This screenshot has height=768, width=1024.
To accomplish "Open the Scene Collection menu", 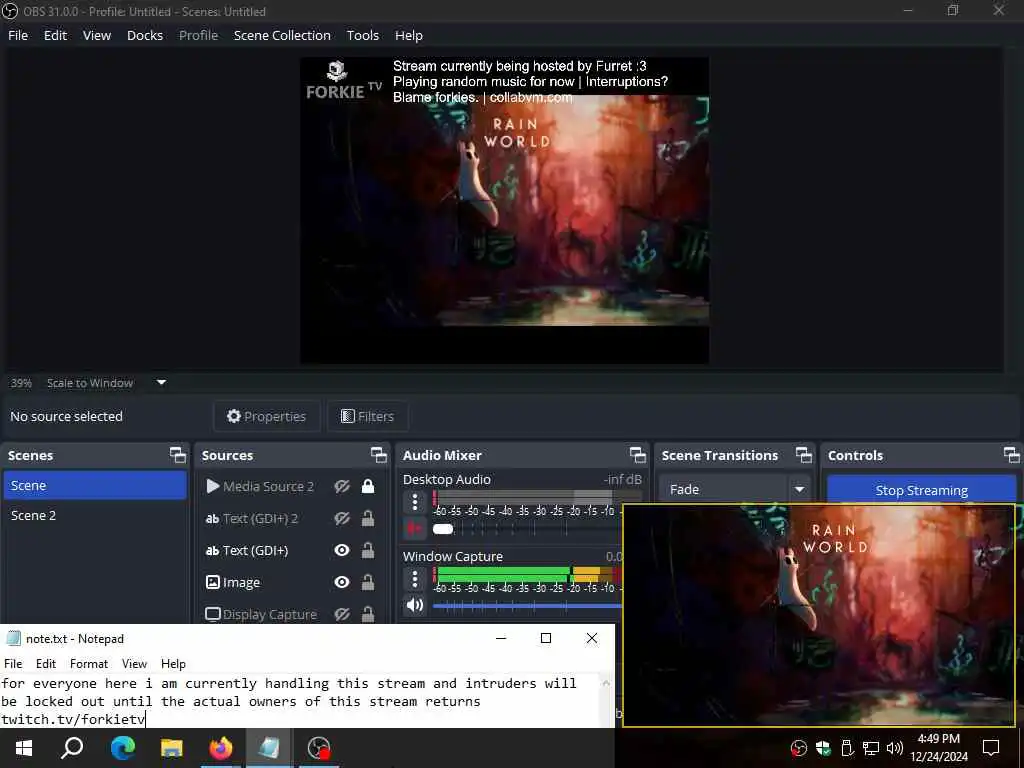I will click(282, 35).
